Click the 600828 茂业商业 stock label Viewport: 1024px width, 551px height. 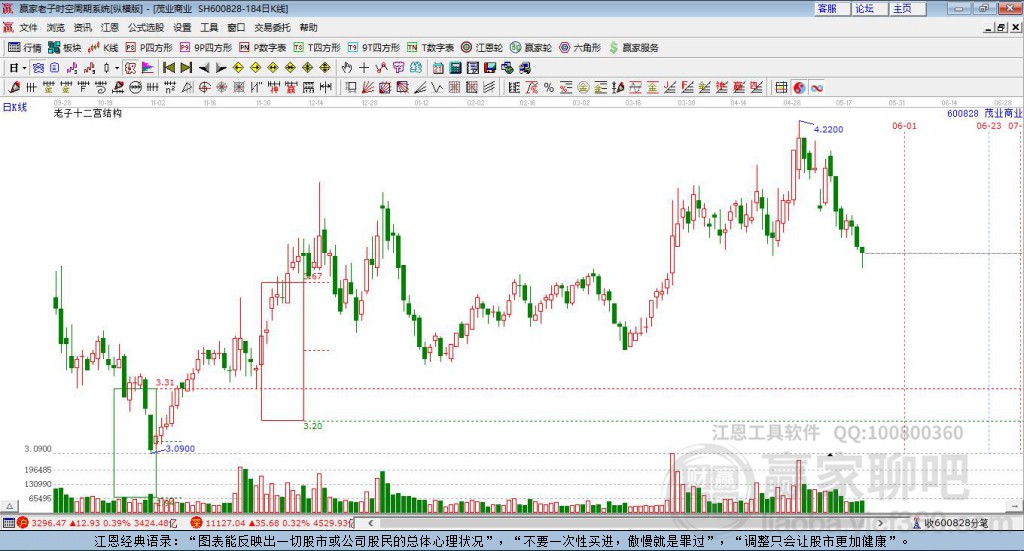[984, 114]
